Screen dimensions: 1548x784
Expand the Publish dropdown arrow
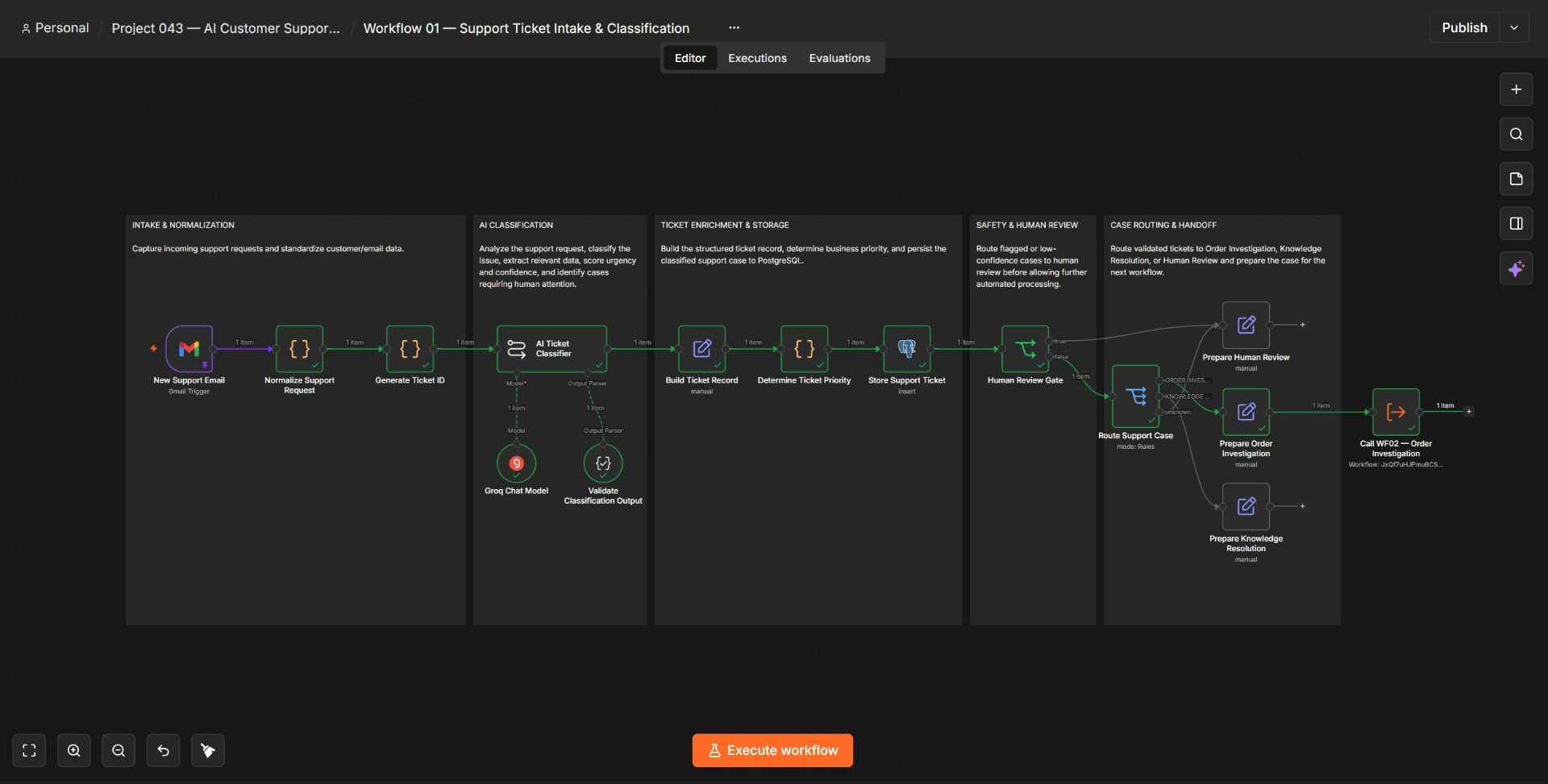[x=1514, y=27]
